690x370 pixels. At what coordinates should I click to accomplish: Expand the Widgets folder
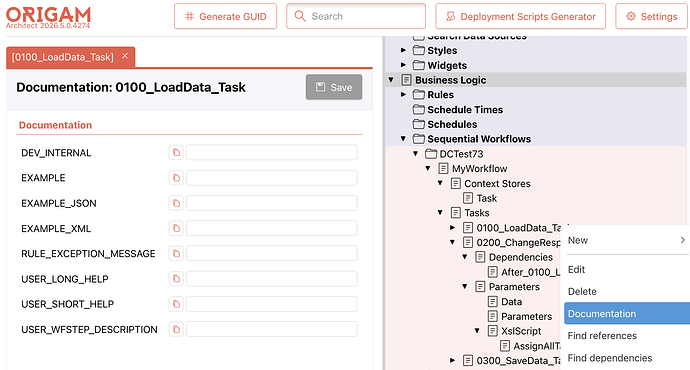point(403,65)
